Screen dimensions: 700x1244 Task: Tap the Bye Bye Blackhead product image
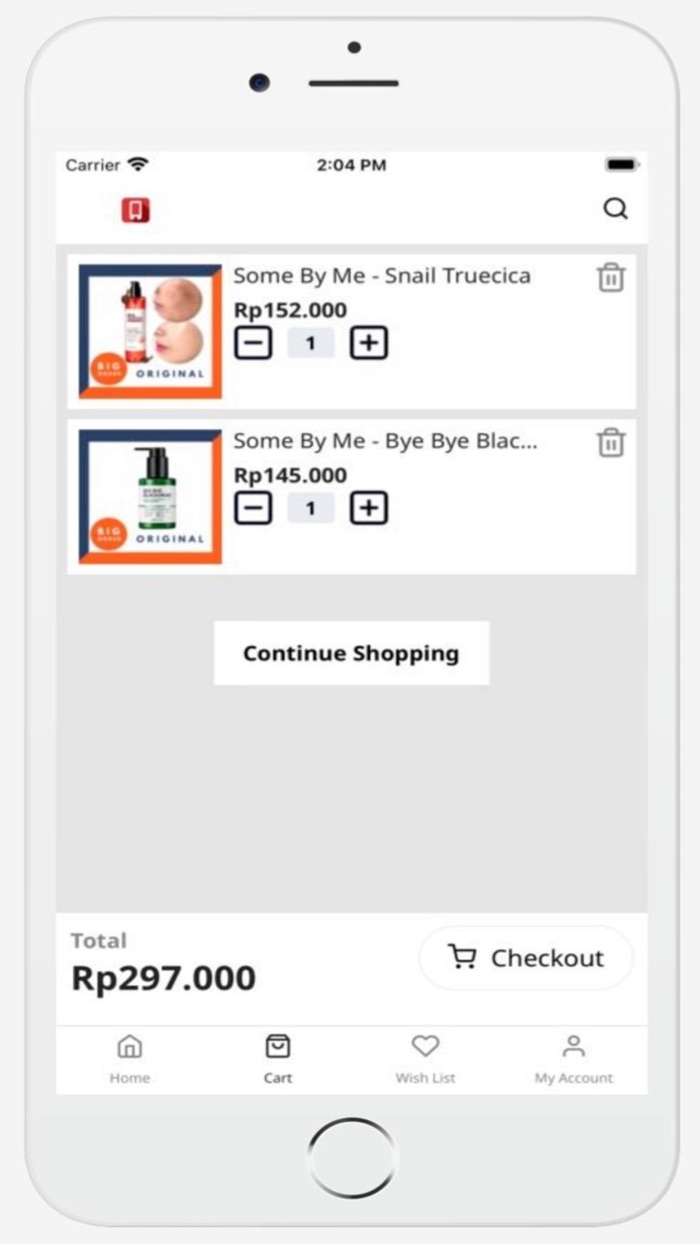click(150, 496)
